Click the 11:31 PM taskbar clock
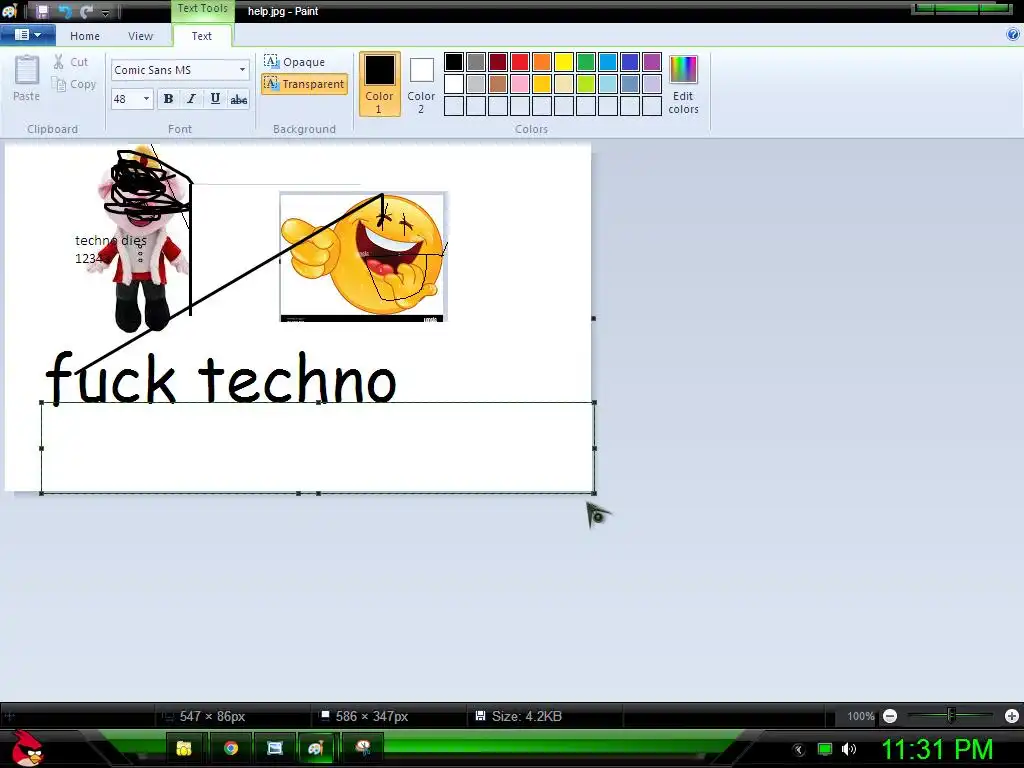1024x768 pixels. (x=937, y=749)
